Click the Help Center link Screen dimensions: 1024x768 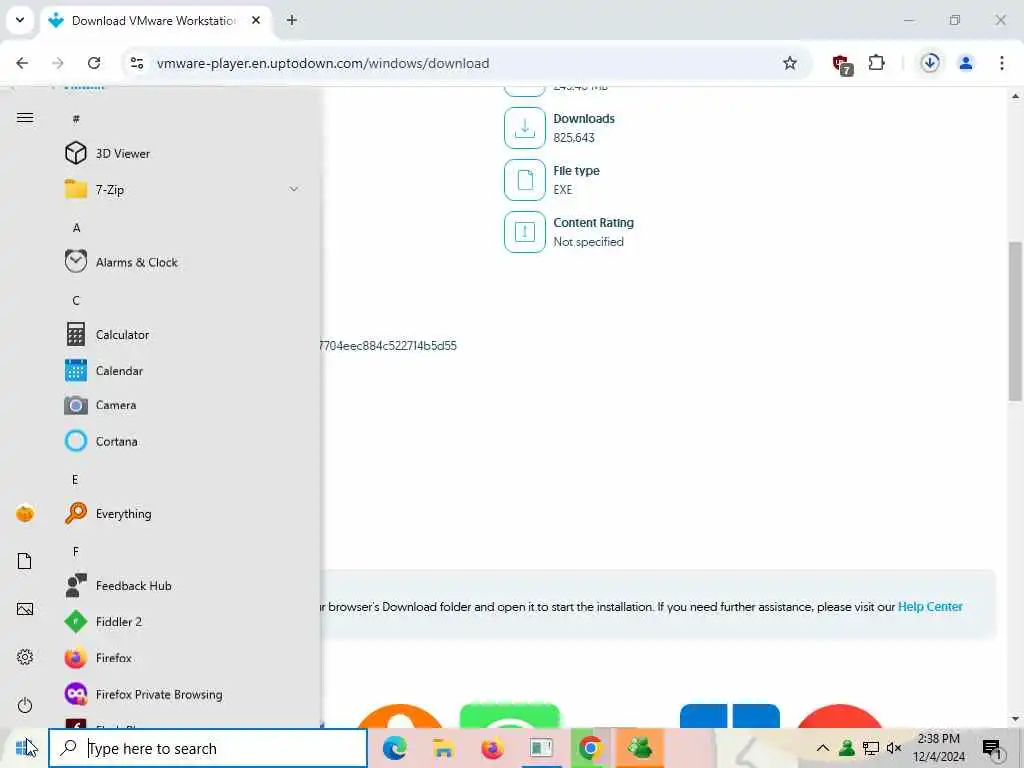point(930,607)
